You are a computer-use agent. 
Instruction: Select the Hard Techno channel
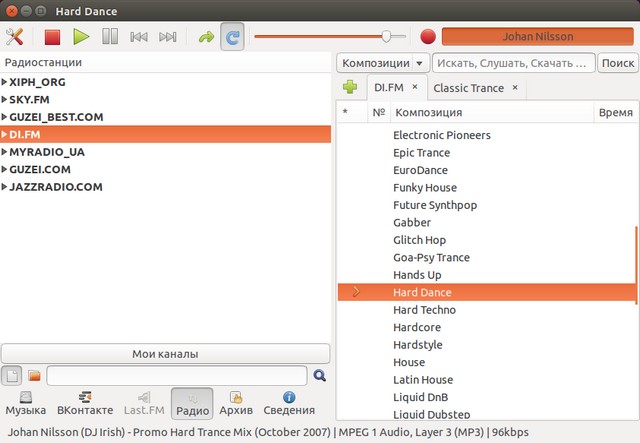(487, 310)
